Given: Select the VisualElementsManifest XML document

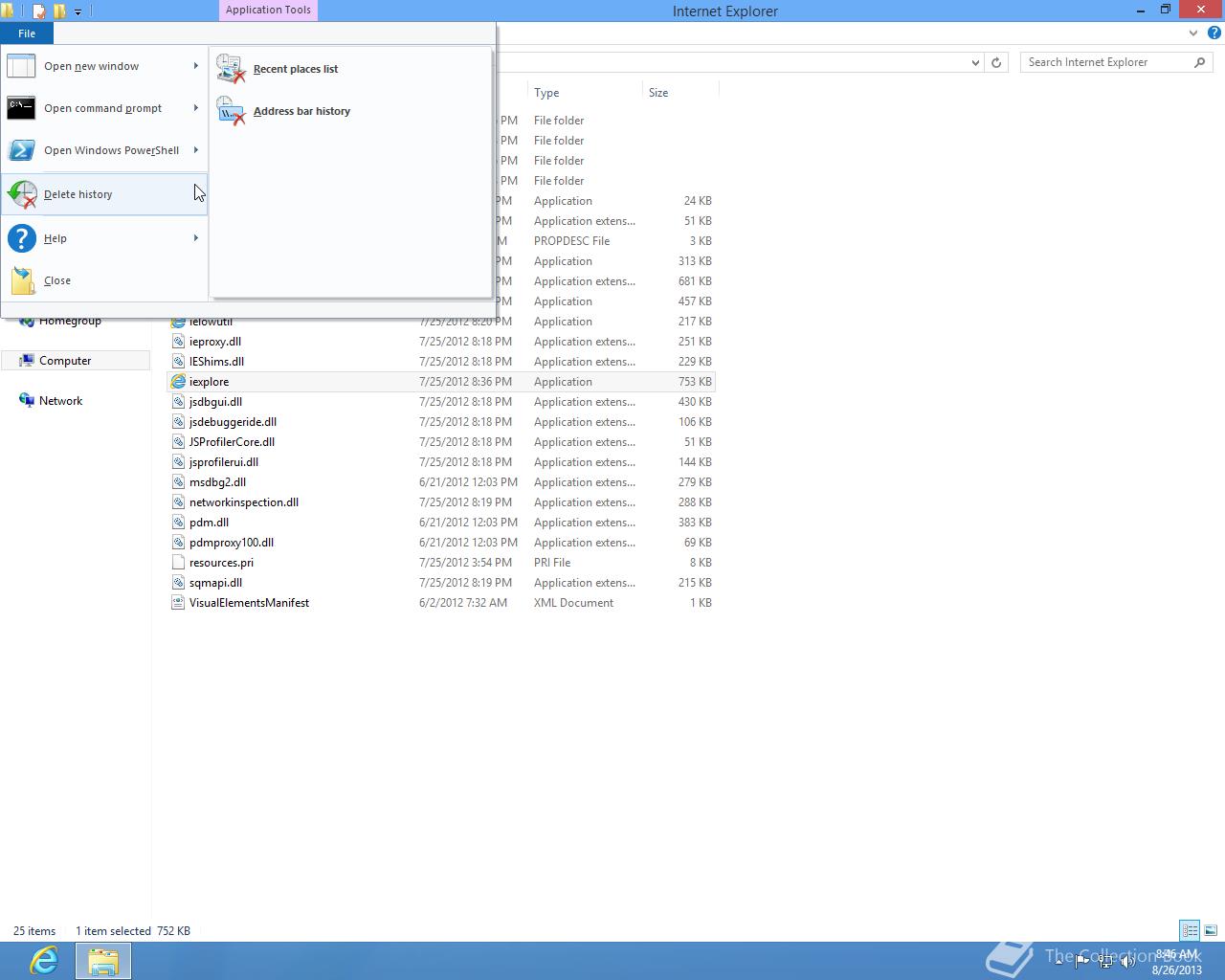Looking at the screenshot, I should [249, 603].
